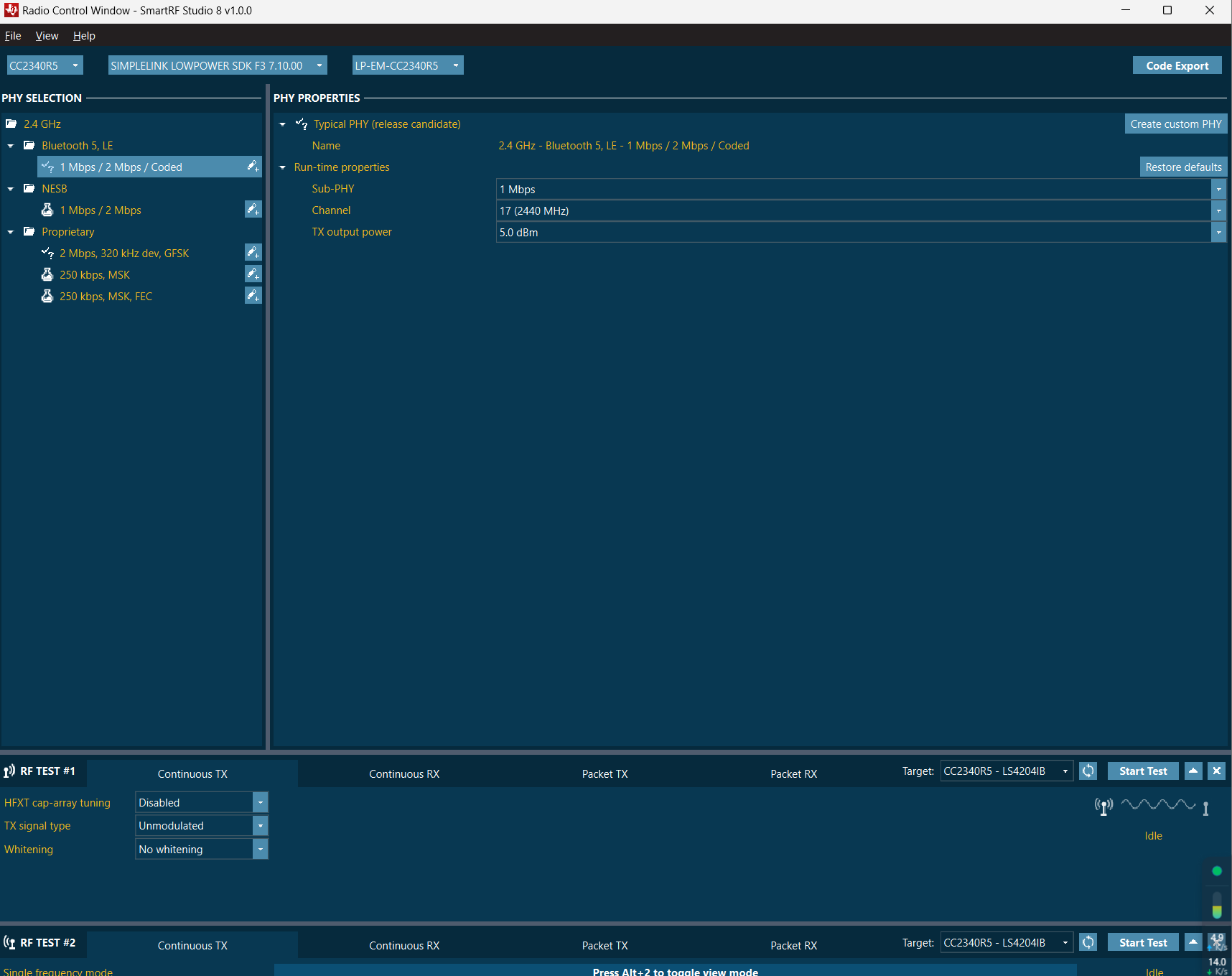Collapse the Bluetooth 5, LE tree node

point(11,146)
